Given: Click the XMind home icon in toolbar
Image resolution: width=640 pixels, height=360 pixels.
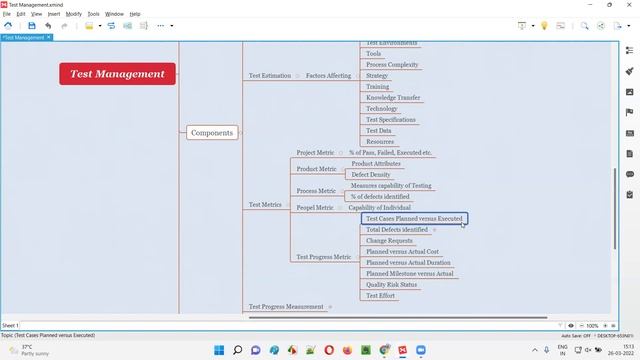Looking at the screenshot, I should click(x=8, y=26).
